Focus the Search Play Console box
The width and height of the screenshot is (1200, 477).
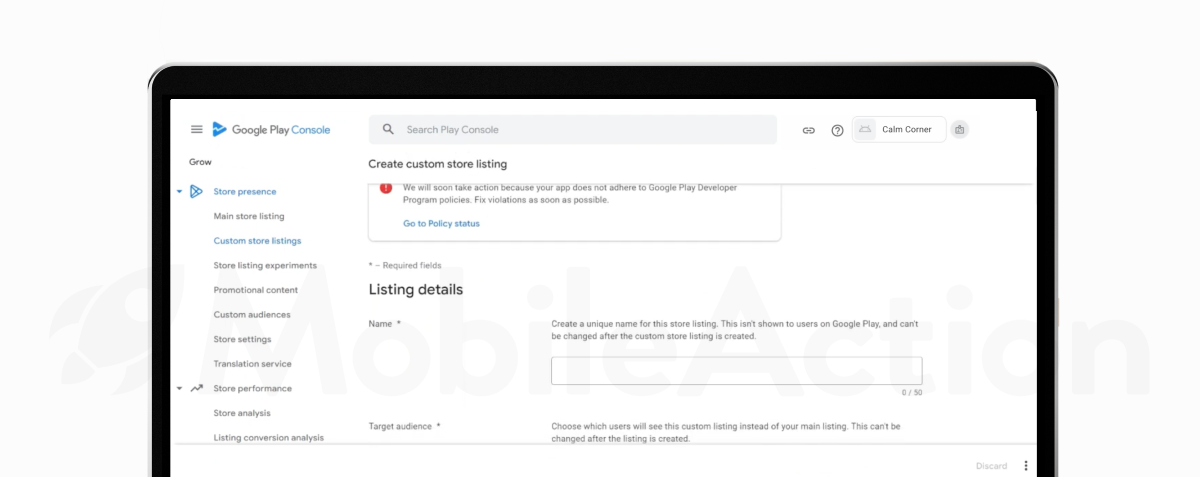click(580, 130)
